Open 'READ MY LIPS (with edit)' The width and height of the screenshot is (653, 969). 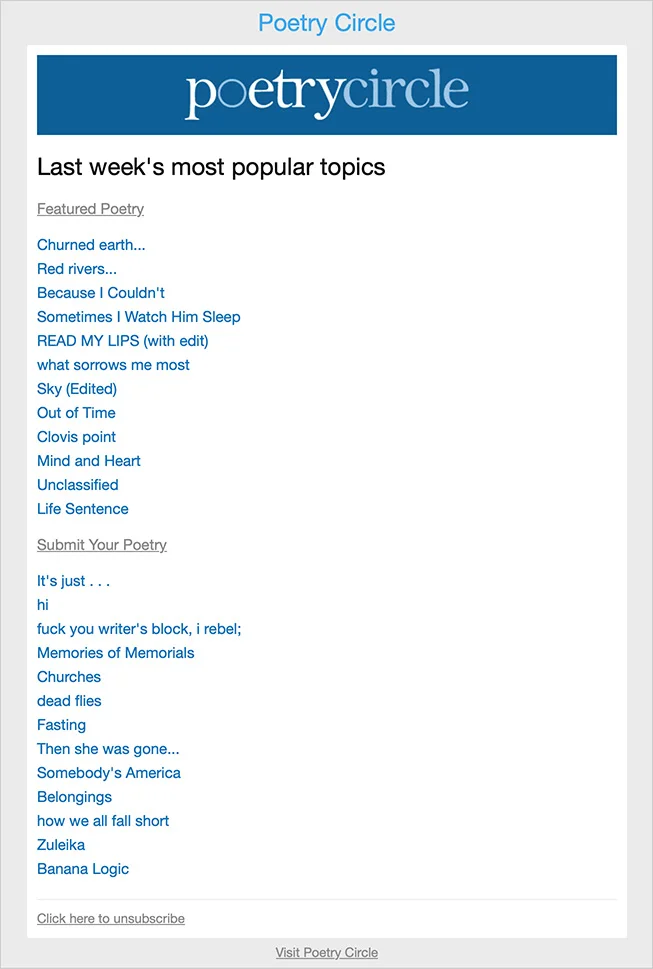[122, 341]
